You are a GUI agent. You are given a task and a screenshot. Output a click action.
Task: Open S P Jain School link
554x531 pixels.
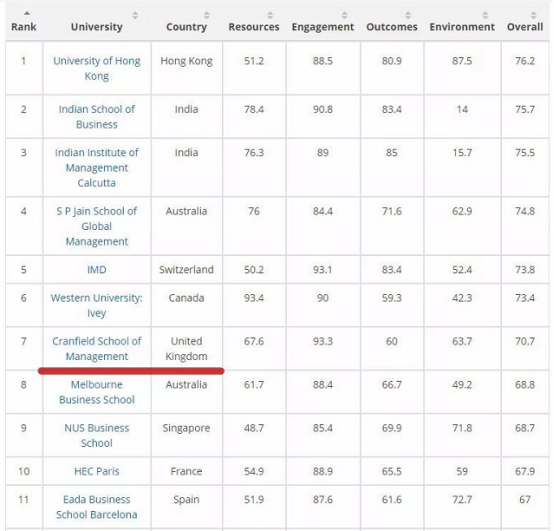(x=97, y=226)
